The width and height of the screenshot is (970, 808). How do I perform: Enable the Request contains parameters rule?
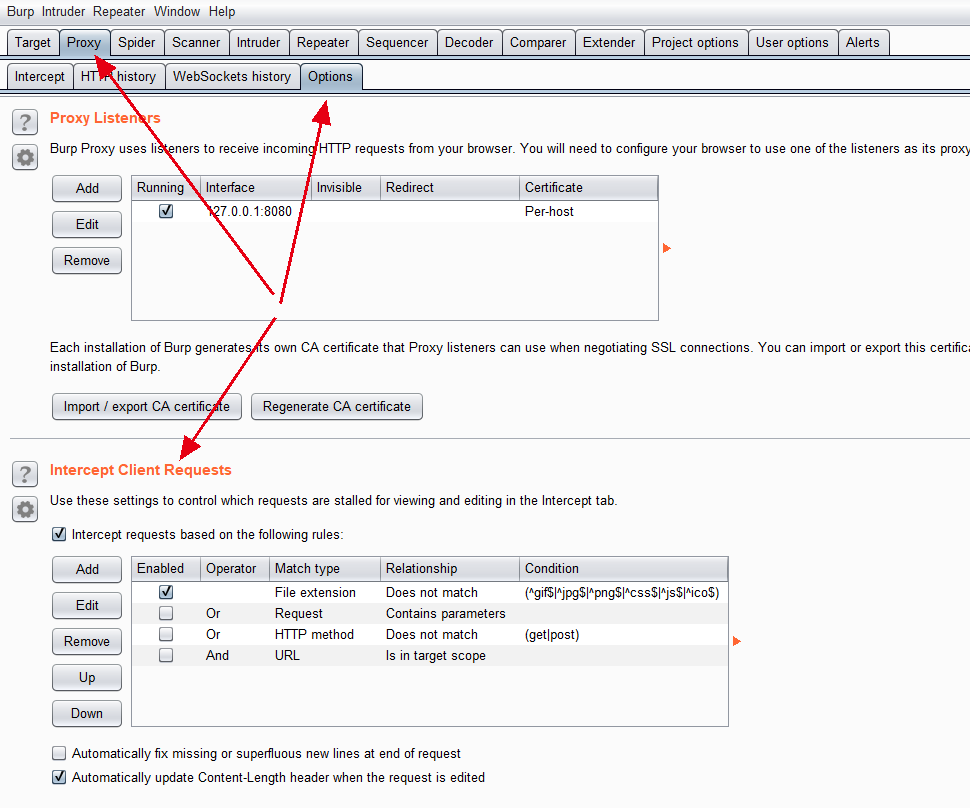166,613
